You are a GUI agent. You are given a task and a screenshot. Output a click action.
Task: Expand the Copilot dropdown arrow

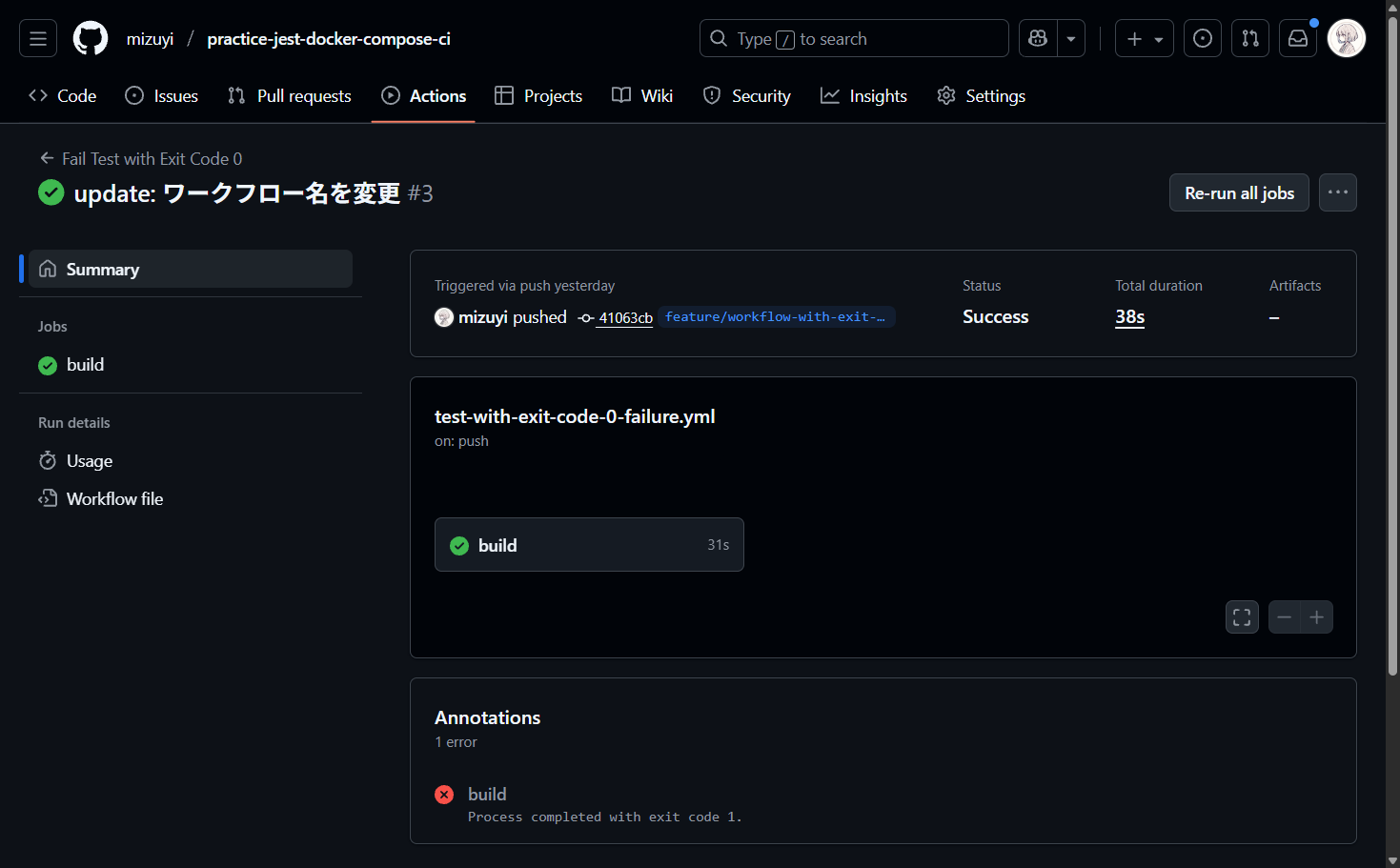[x=1071, y=39]
